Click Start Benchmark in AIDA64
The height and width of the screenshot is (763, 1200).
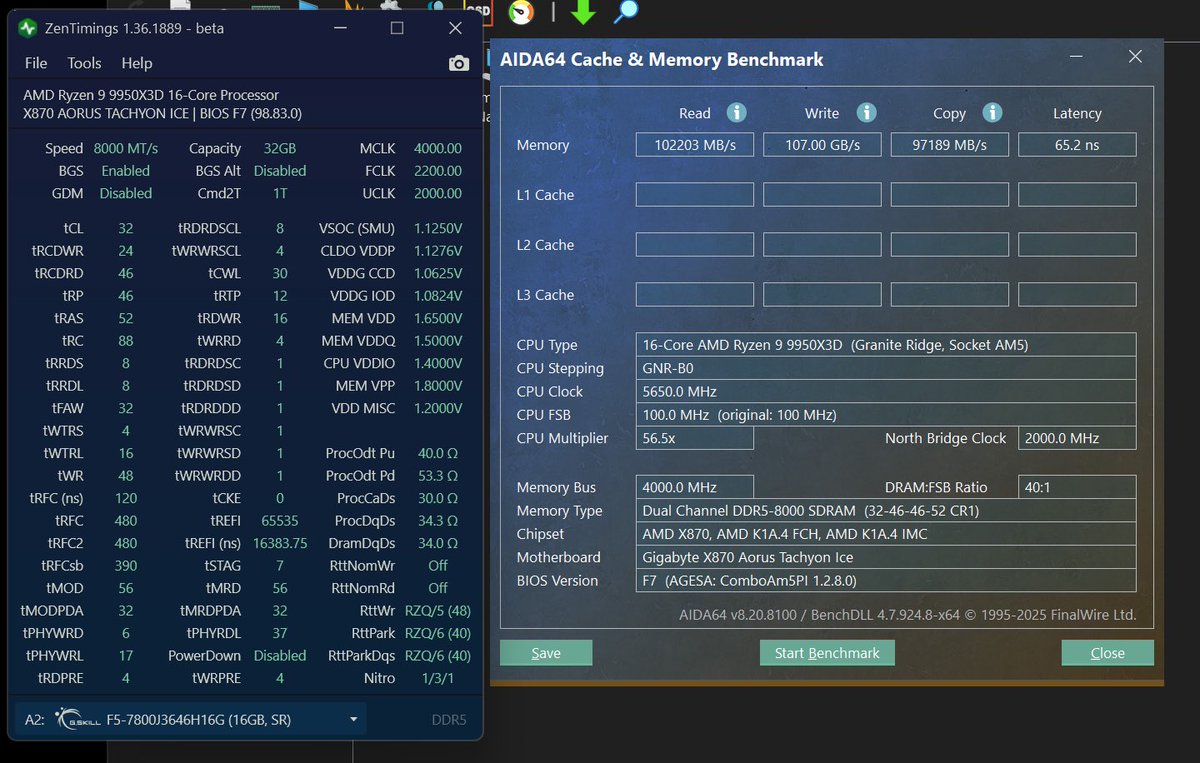(x=827, y=653)
